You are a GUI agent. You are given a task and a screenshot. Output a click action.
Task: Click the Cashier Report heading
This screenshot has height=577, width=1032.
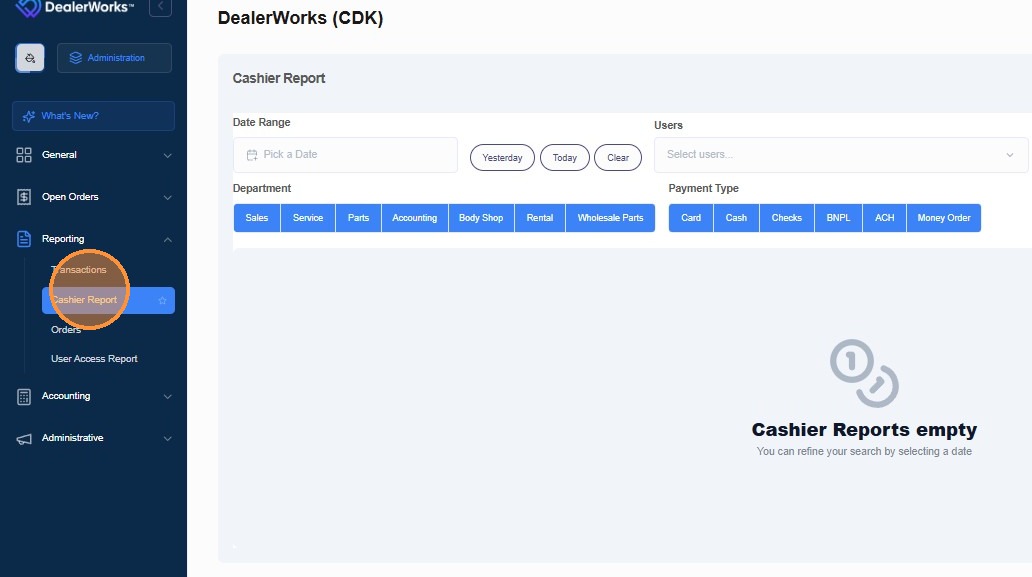point(279,78)
